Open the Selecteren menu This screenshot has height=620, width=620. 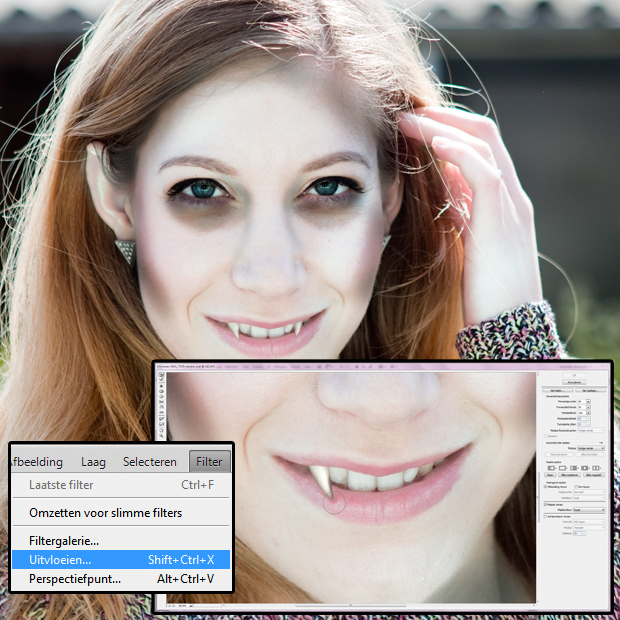pos(150,462)
